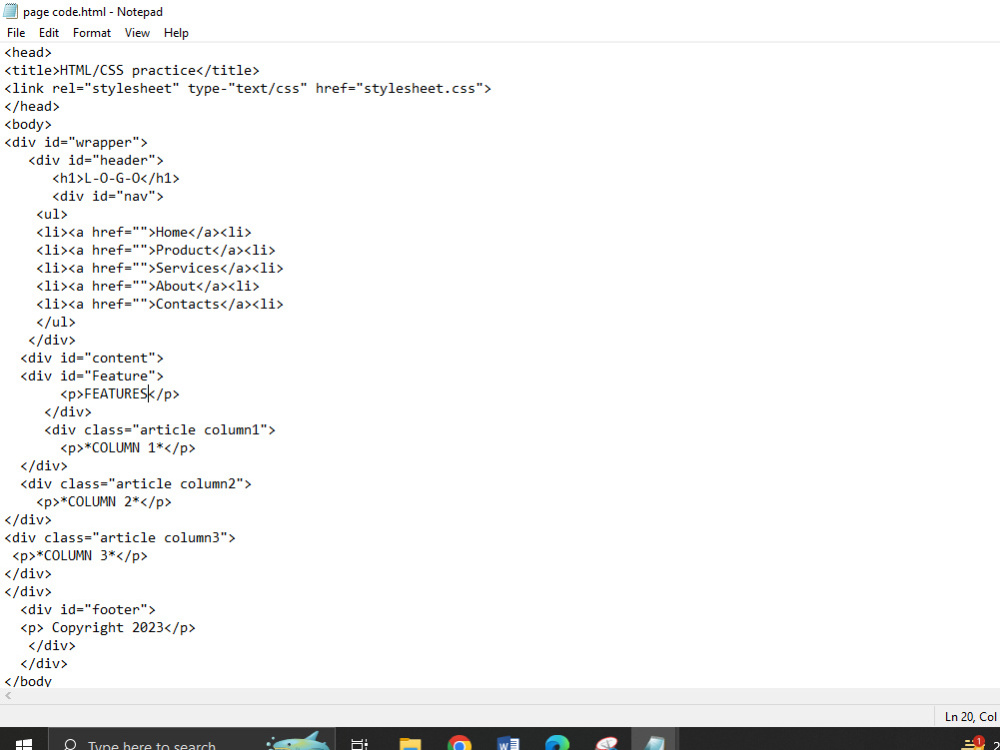Click the article column3 div line
This screenshot has height=750, width=1000.
coord(120,538)
